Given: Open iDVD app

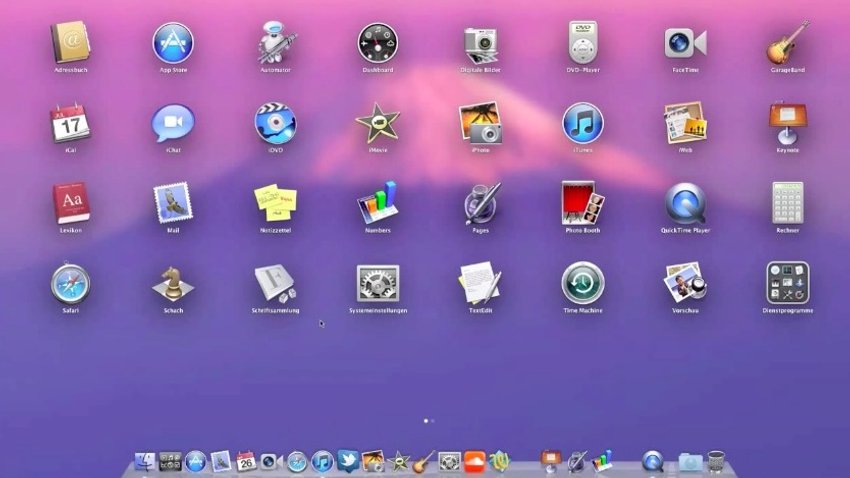Looking at the screenshot, I should click(x=275, y=123).
